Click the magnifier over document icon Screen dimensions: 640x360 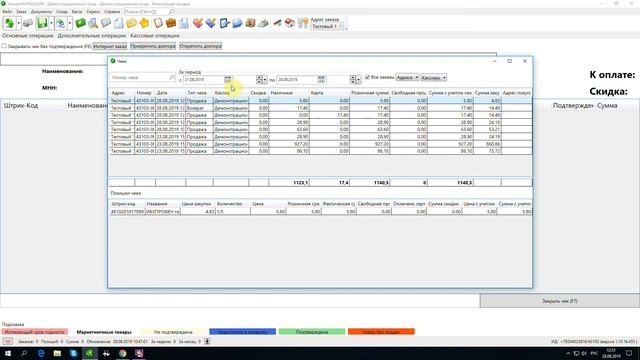(93, 23)
